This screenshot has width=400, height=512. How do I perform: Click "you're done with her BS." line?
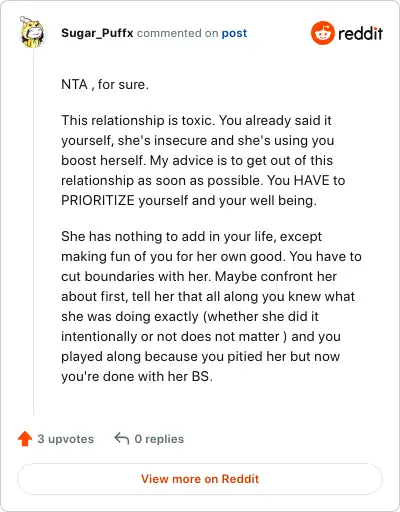pos(137,376)
